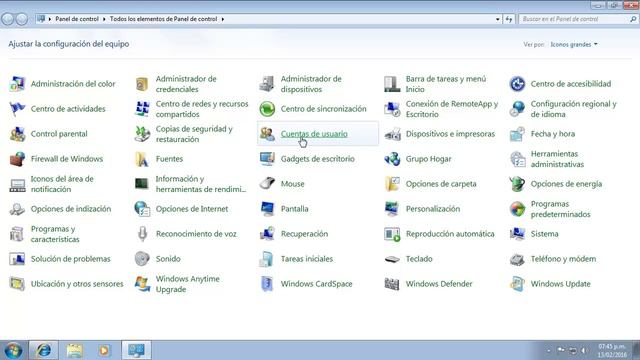Open the Fecha y hora icon
Image resolution: width=640 pixels, height=360 pixels.
coord(517,134)
